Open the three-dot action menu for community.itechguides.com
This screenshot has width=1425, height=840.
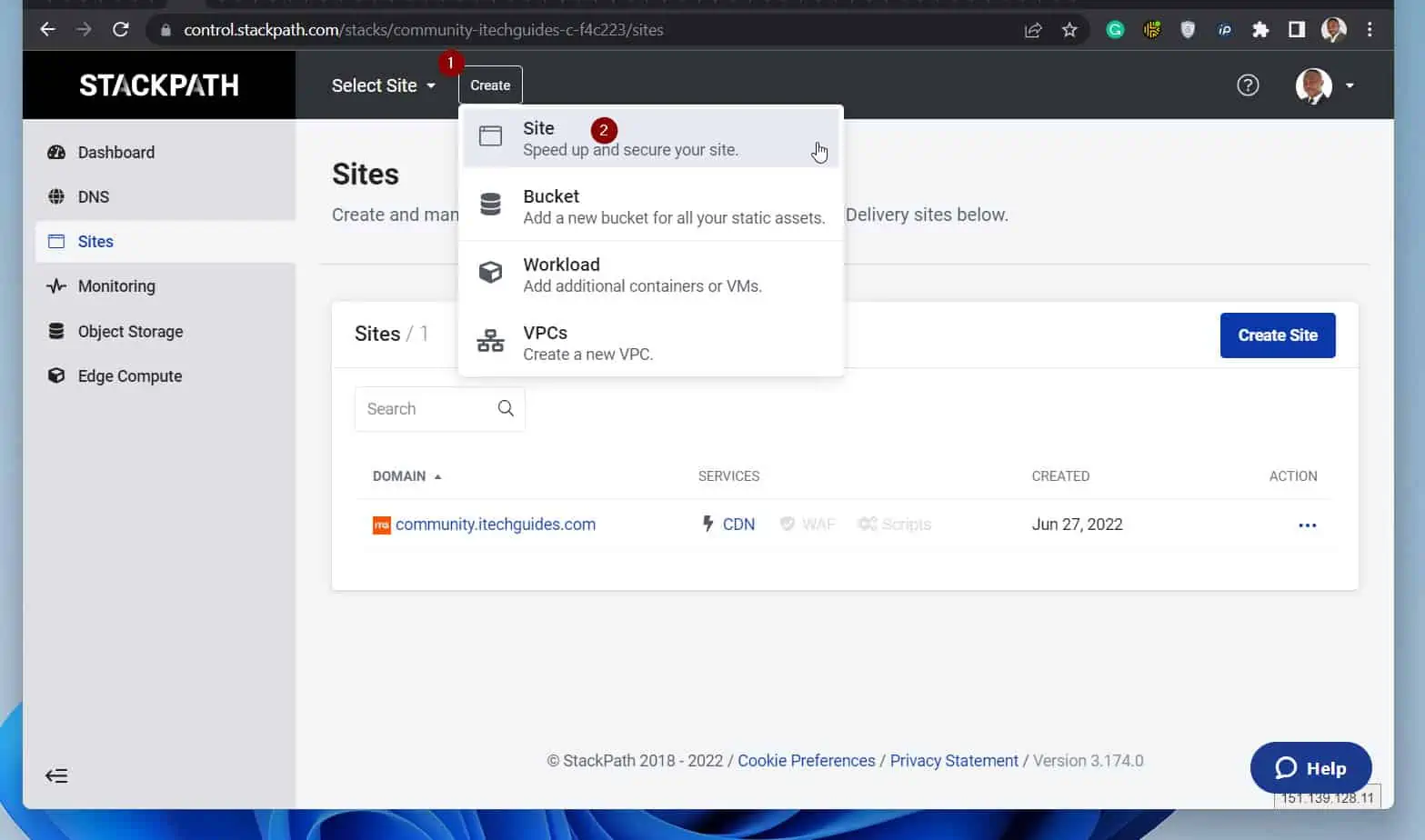(1308, 525)
